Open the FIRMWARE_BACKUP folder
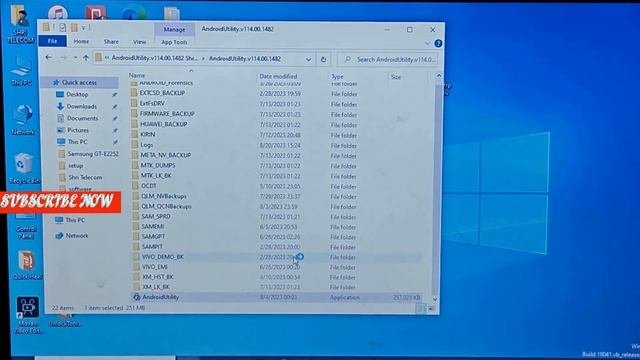 (167, 114)
